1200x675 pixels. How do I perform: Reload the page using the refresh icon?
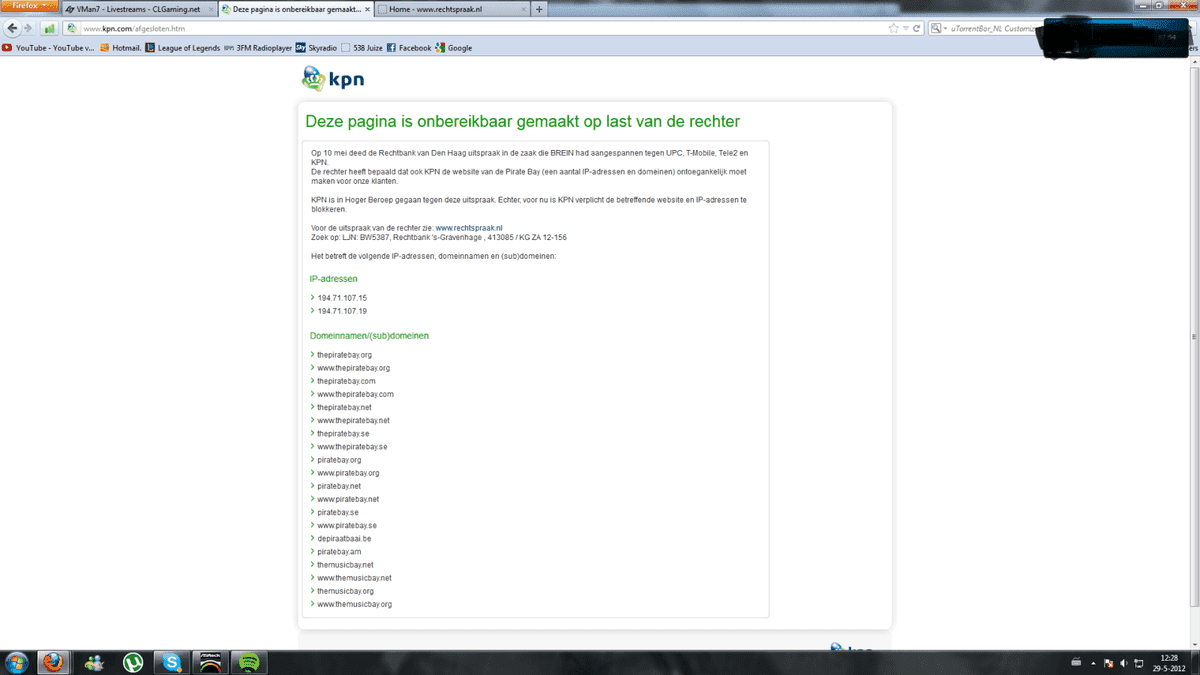coord(916,28)
